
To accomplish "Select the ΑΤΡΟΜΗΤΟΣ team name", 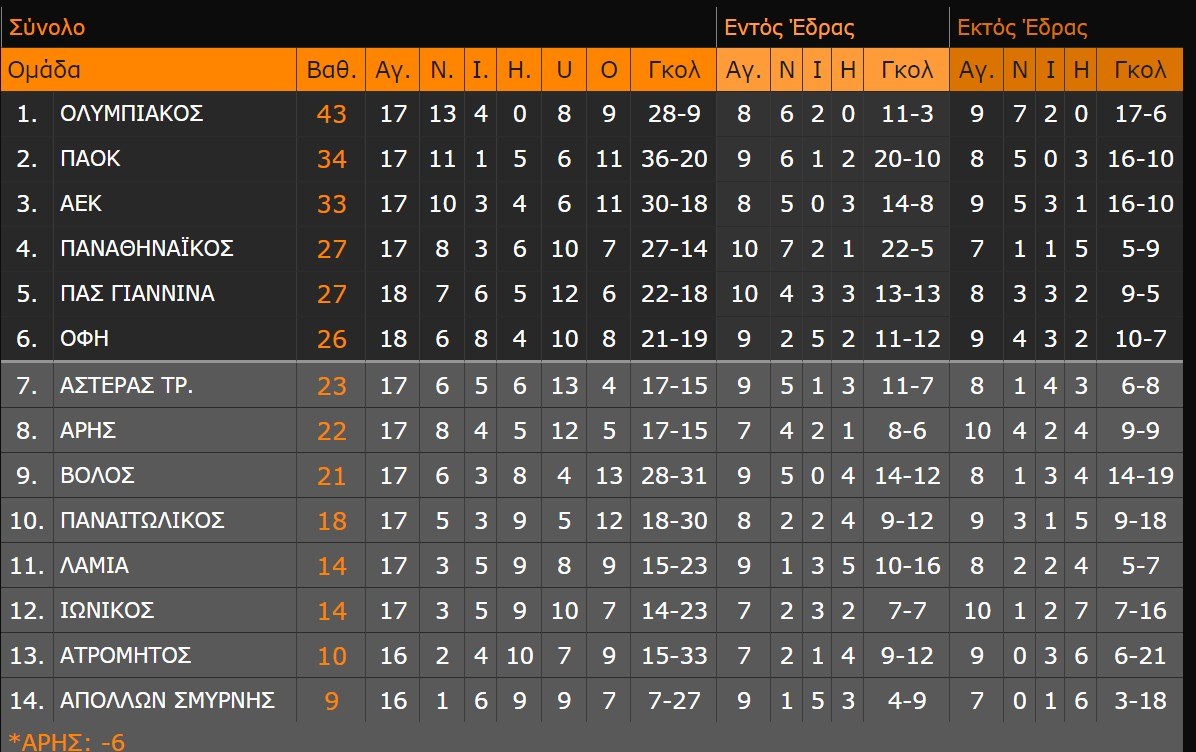I will click(125, 656).
